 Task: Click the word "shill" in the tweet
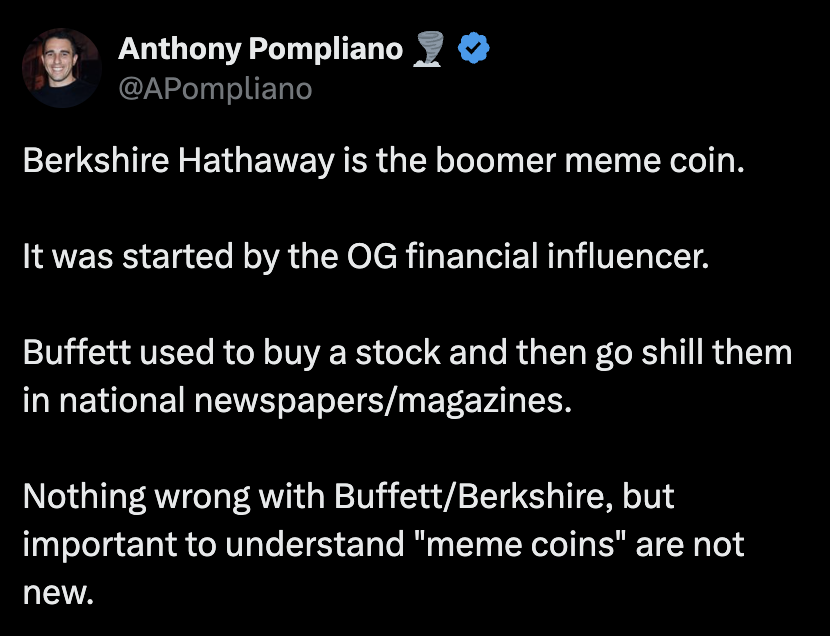coord(672,352)
